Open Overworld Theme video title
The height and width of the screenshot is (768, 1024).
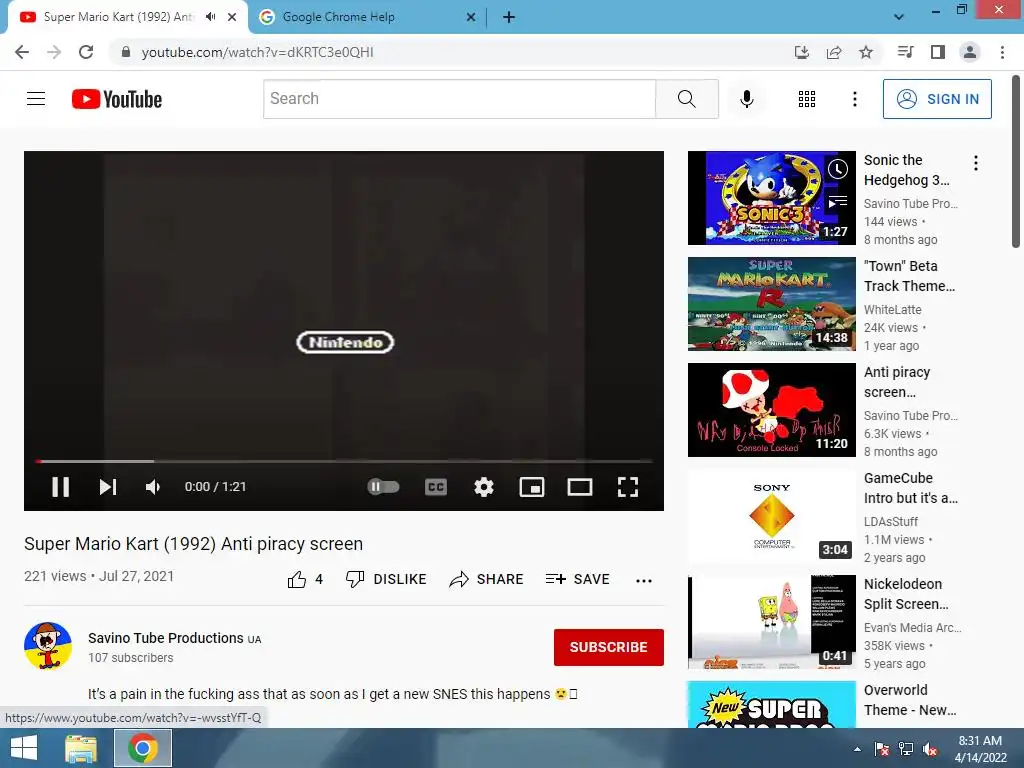[910, 700]
